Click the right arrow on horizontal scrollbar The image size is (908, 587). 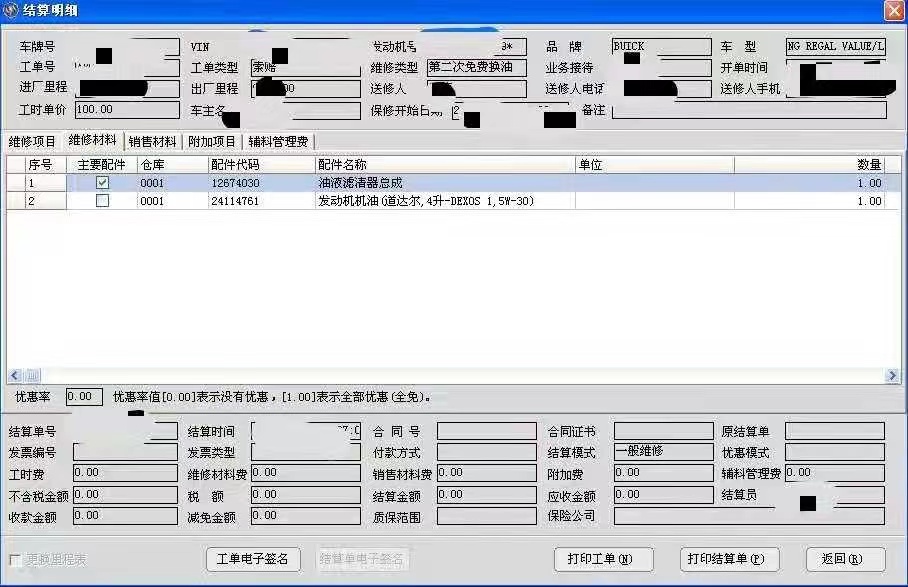click(x=892, y=375)
